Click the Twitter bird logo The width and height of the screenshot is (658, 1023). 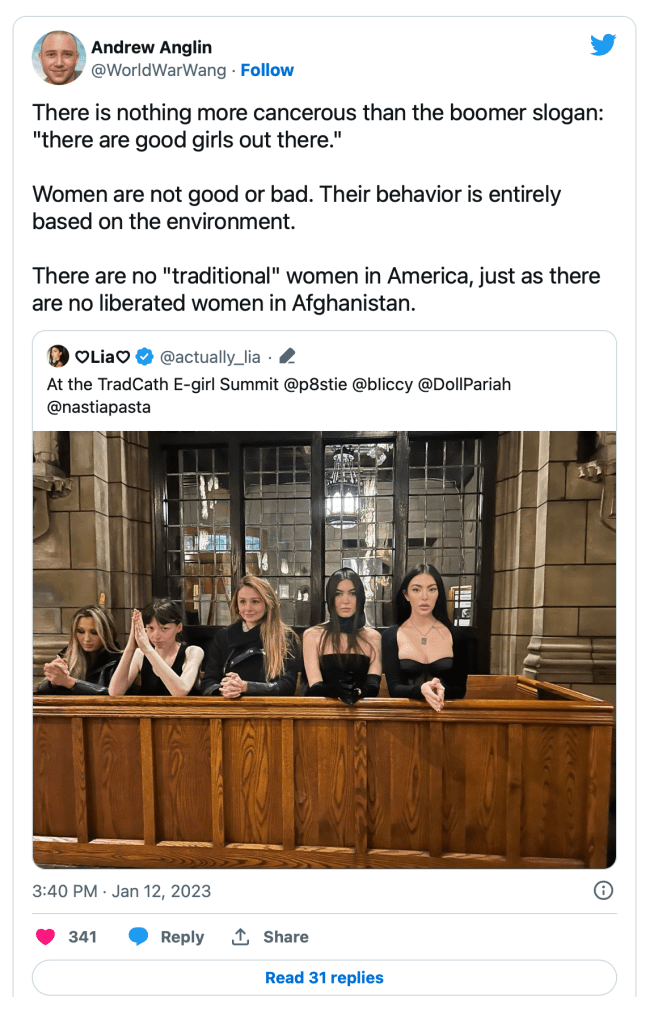[x=601, y=45]
